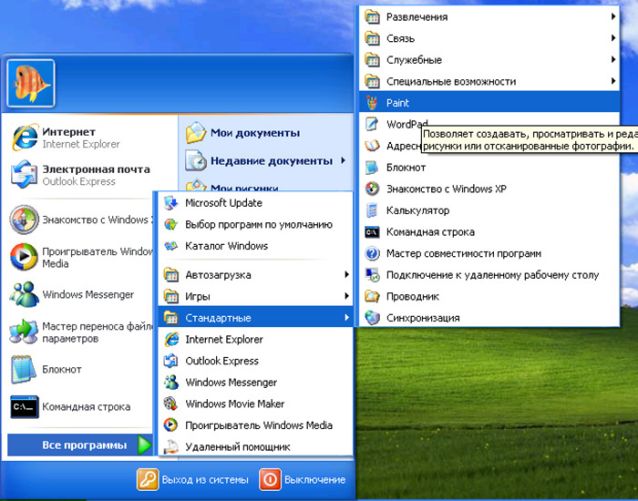This screenshot has height=501, width=638.
Task: Click the Связь folder entry
Action: pyautogui.click(x=489, y=38)
